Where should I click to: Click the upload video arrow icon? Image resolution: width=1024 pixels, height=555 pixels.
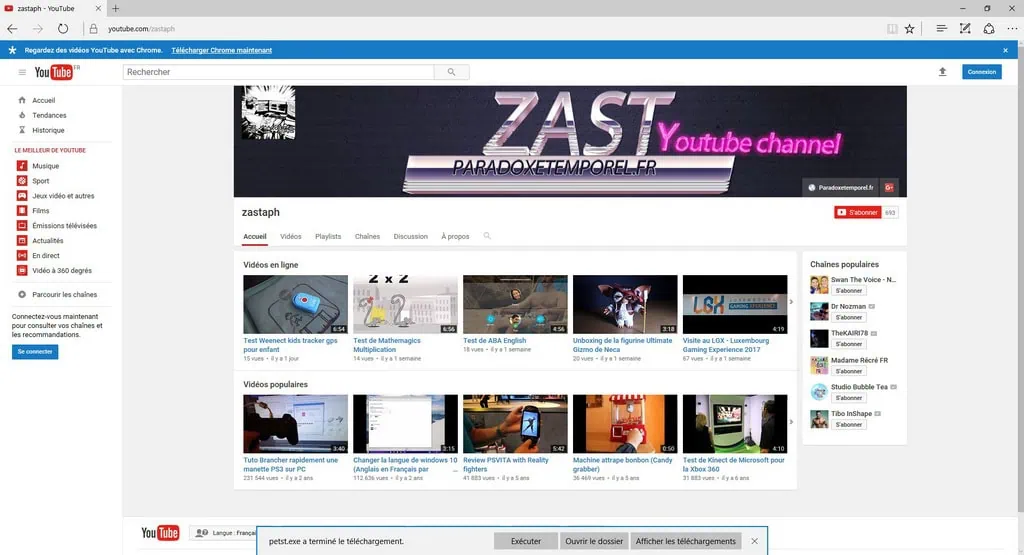pyautogui.click(x=941, y=72)
